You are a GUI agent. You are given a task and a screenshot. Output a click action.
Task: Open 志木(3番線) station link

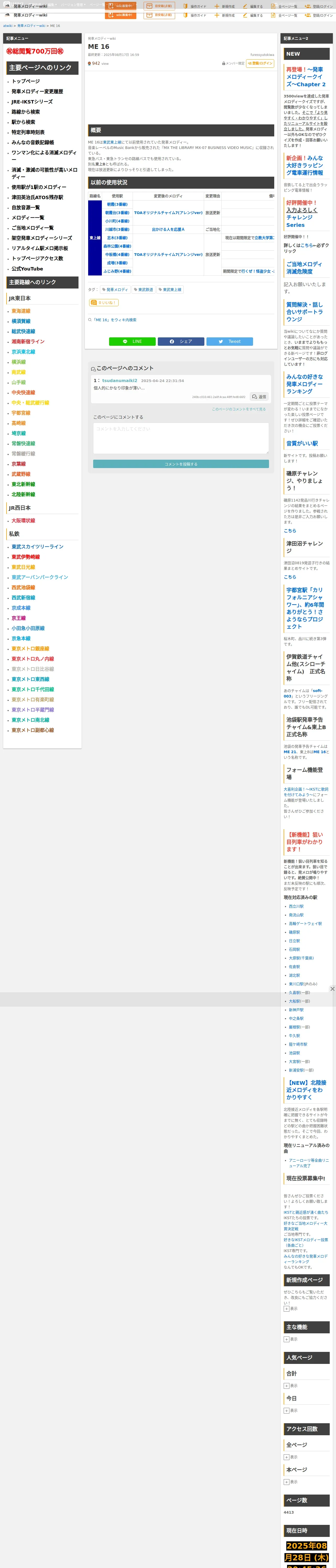tap(117, 238)
